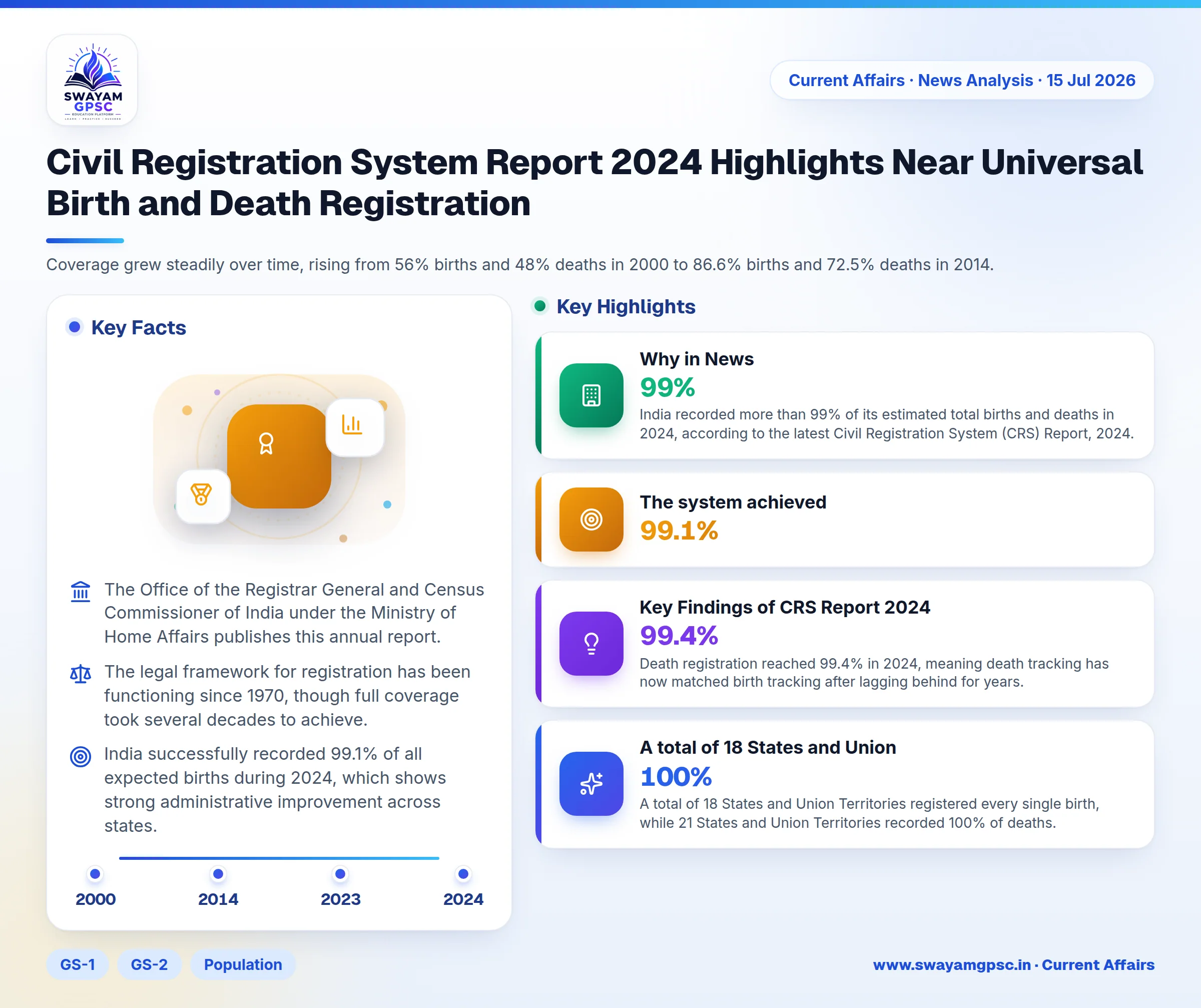Click the bar chart icon tile in illustration
This screenshot has height=1008, width=1201.
pyautogui.click(x=355, y=427)
